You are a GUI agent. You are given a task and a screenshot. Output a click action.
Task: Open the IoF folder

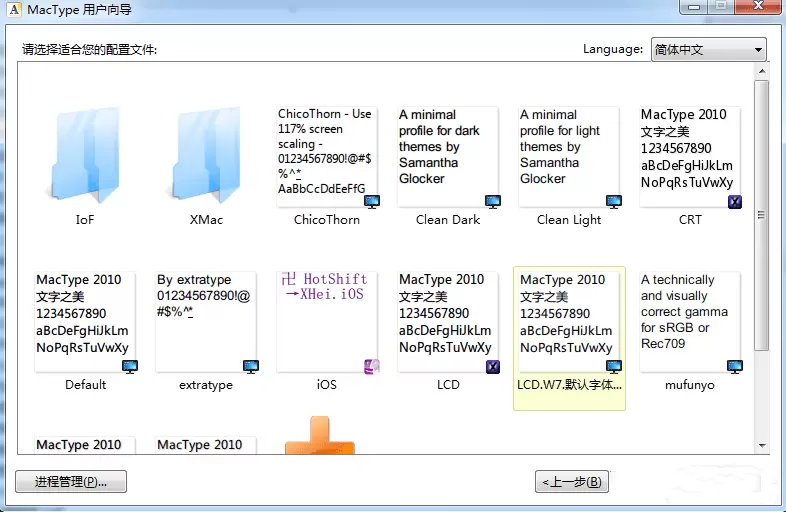tap(85, 155)
